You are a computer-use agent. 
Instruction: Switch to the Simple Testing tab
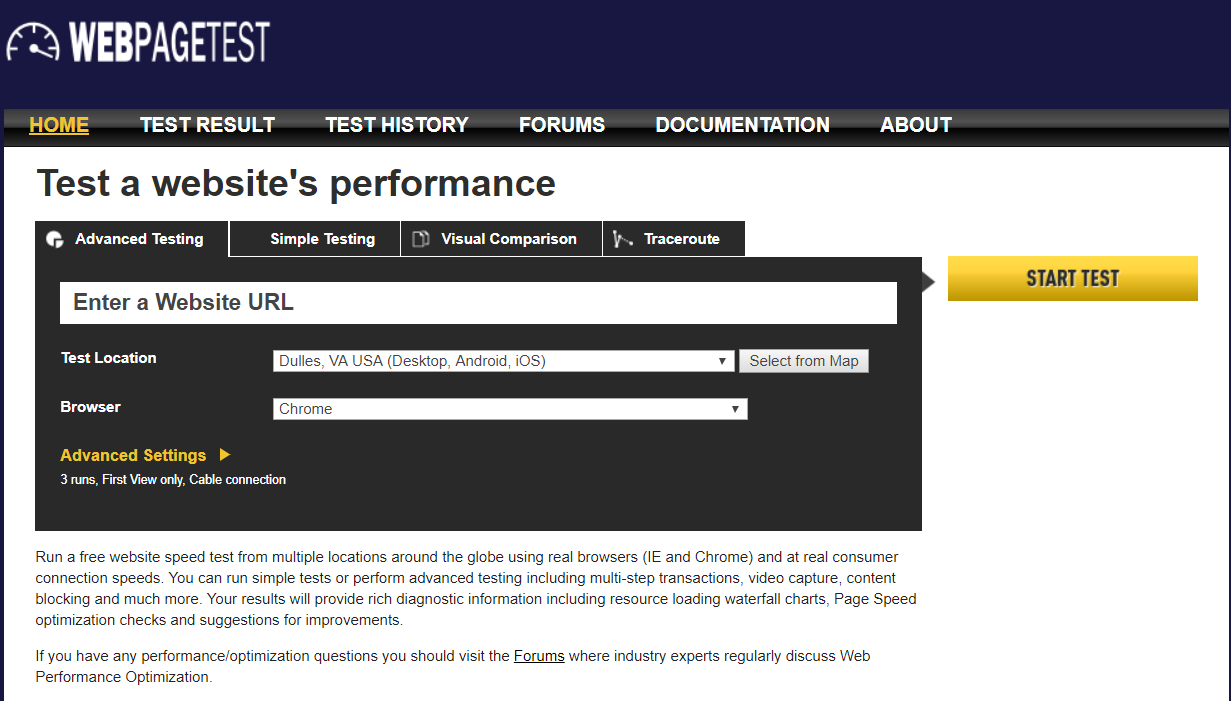point(315,239)
